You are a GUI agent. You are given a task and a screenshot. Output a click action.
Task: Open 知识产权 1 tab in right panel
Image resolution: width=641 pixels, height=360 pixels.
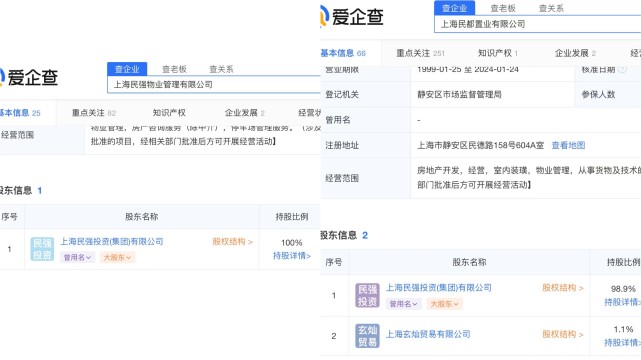(498, 53)
